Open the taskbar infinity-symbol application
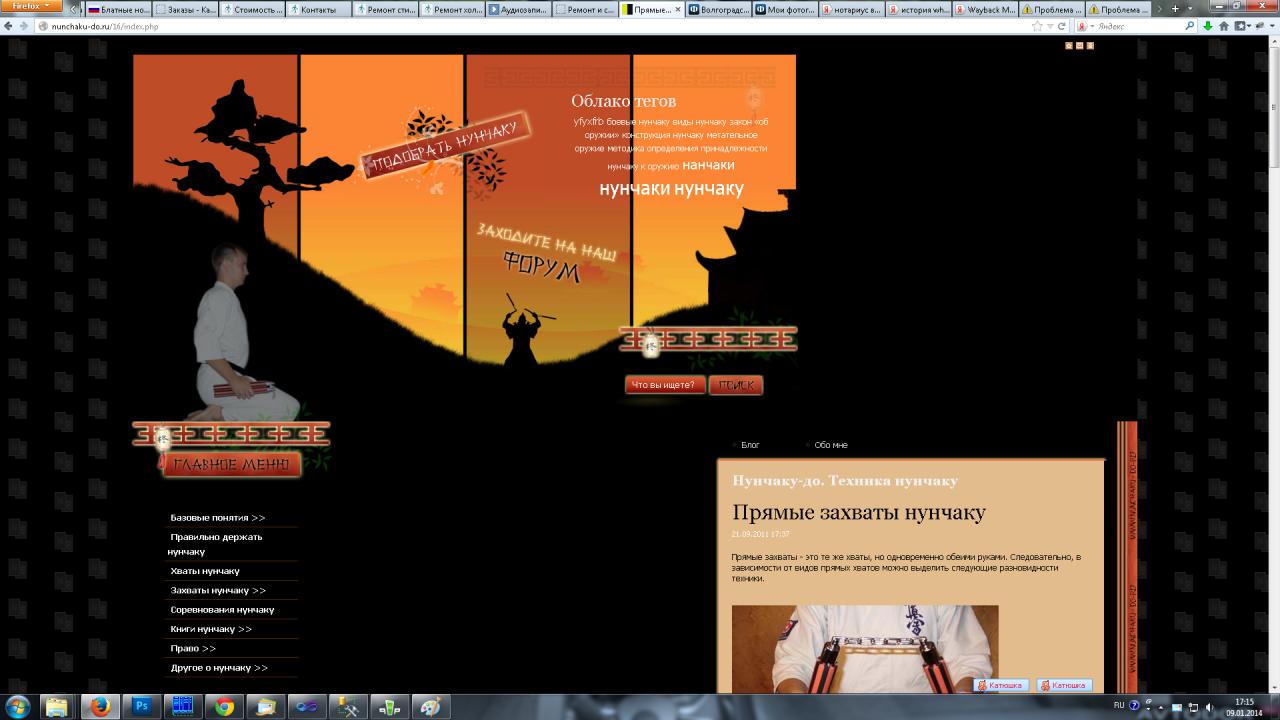 pos(307,706)
